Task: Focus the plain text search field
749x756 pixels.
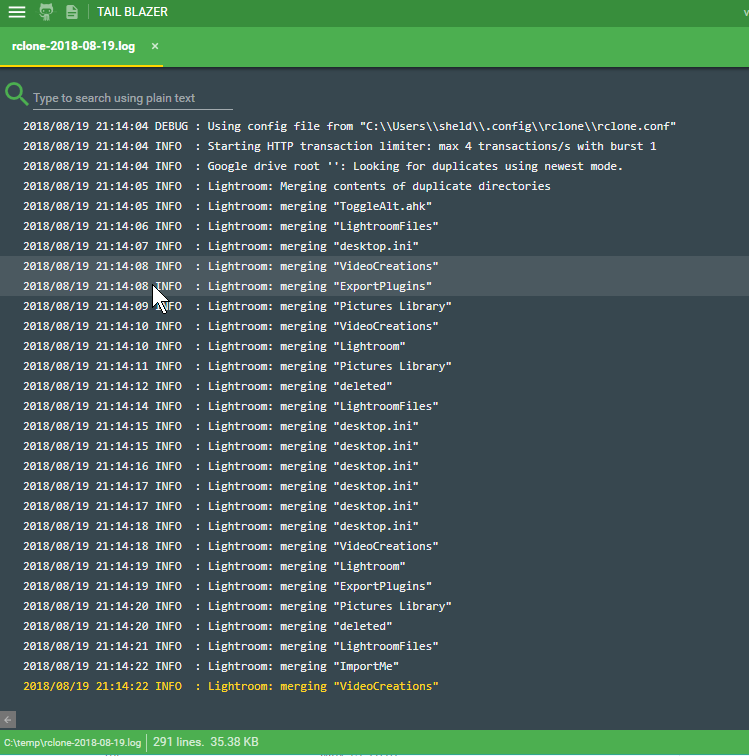Action: click(x=132, y=98)
